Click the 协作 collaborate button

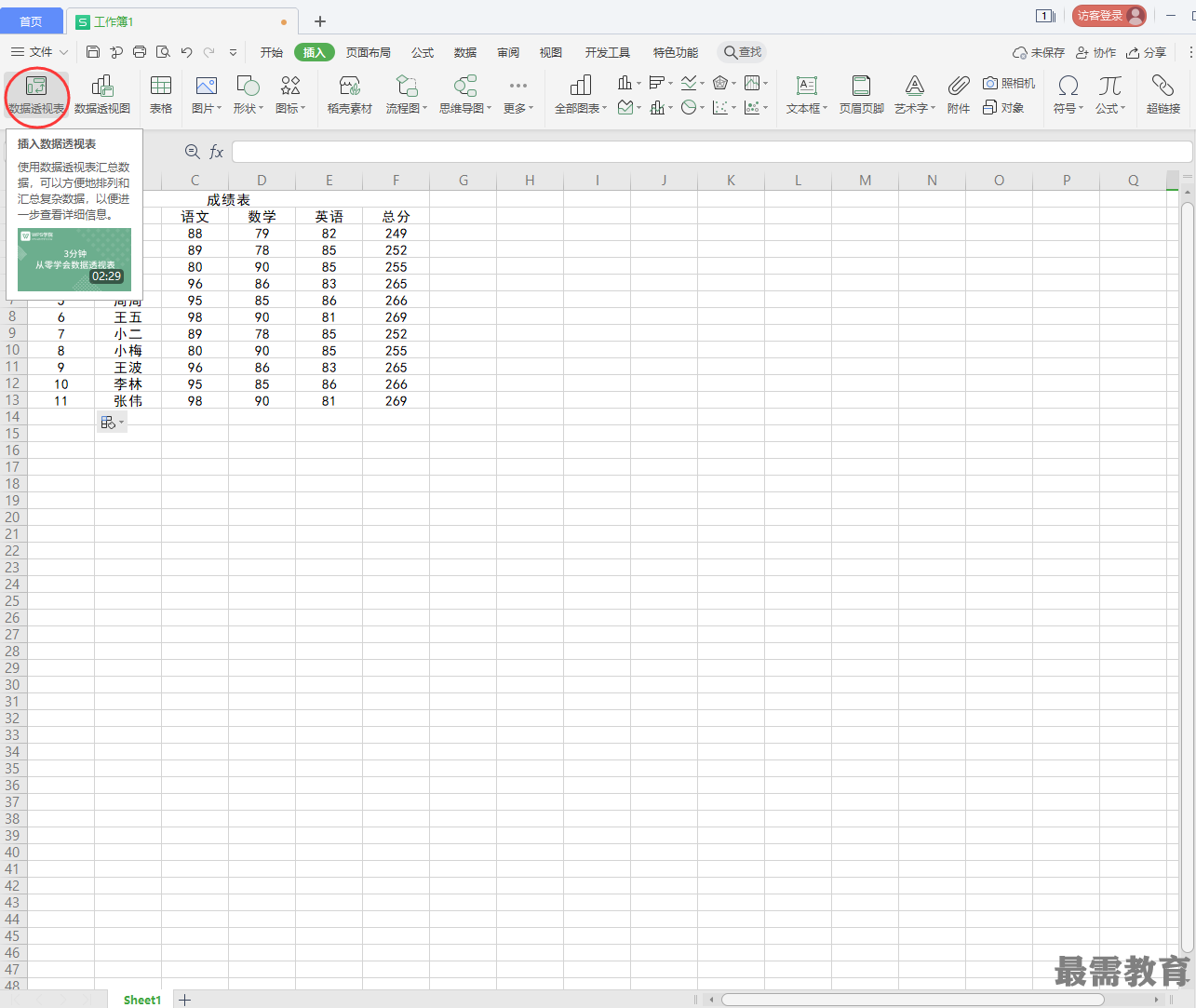coord(1096,52)
